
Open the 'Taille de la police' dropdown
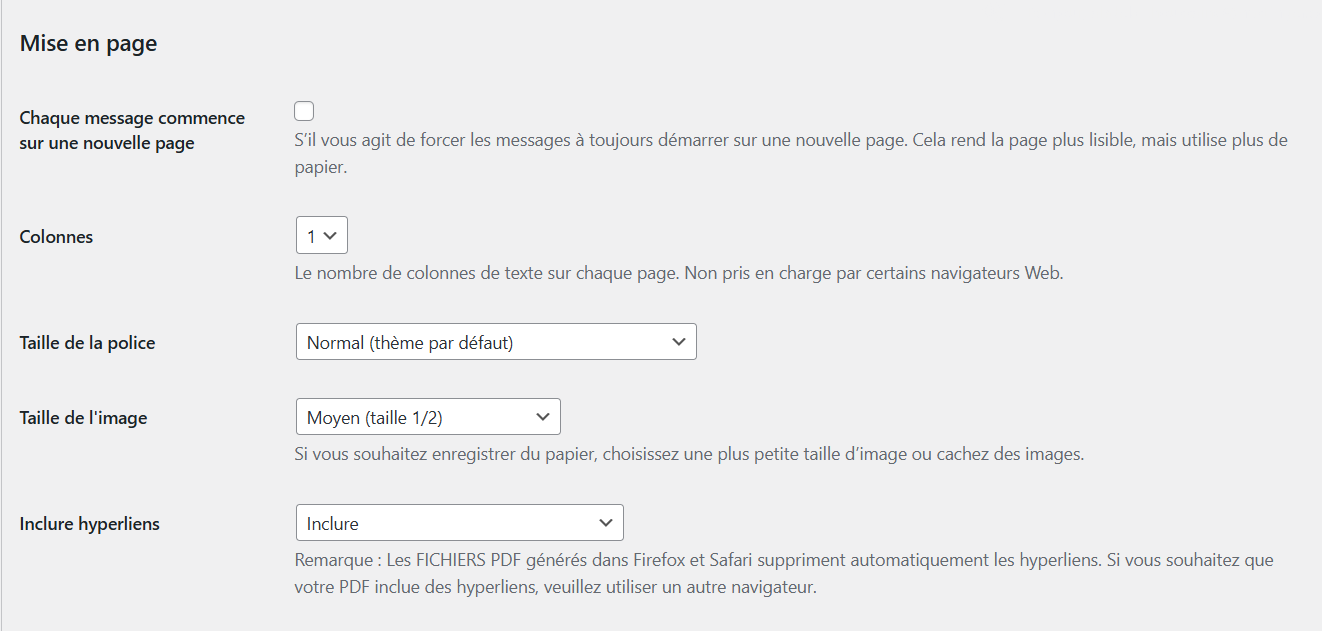tap(496, 341)
